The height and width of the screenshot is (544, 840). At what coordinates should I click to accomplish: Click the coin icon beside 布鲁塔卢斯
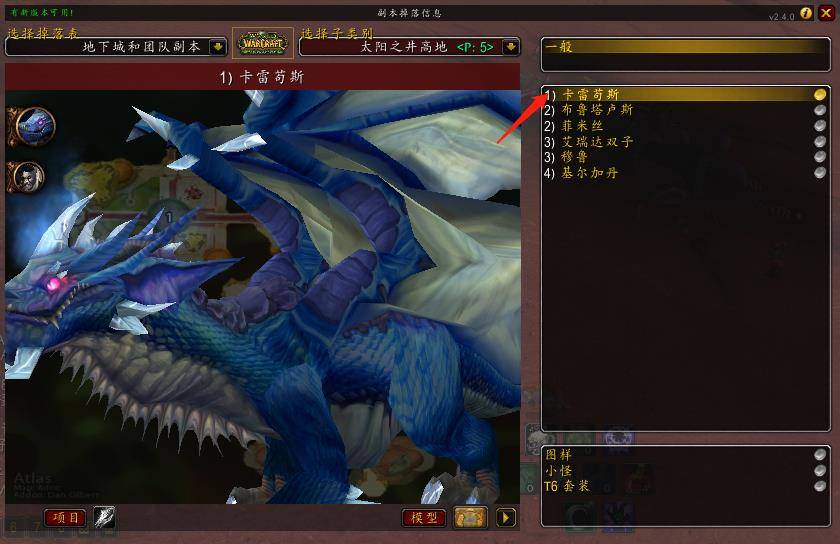click(x=820, y=110)
